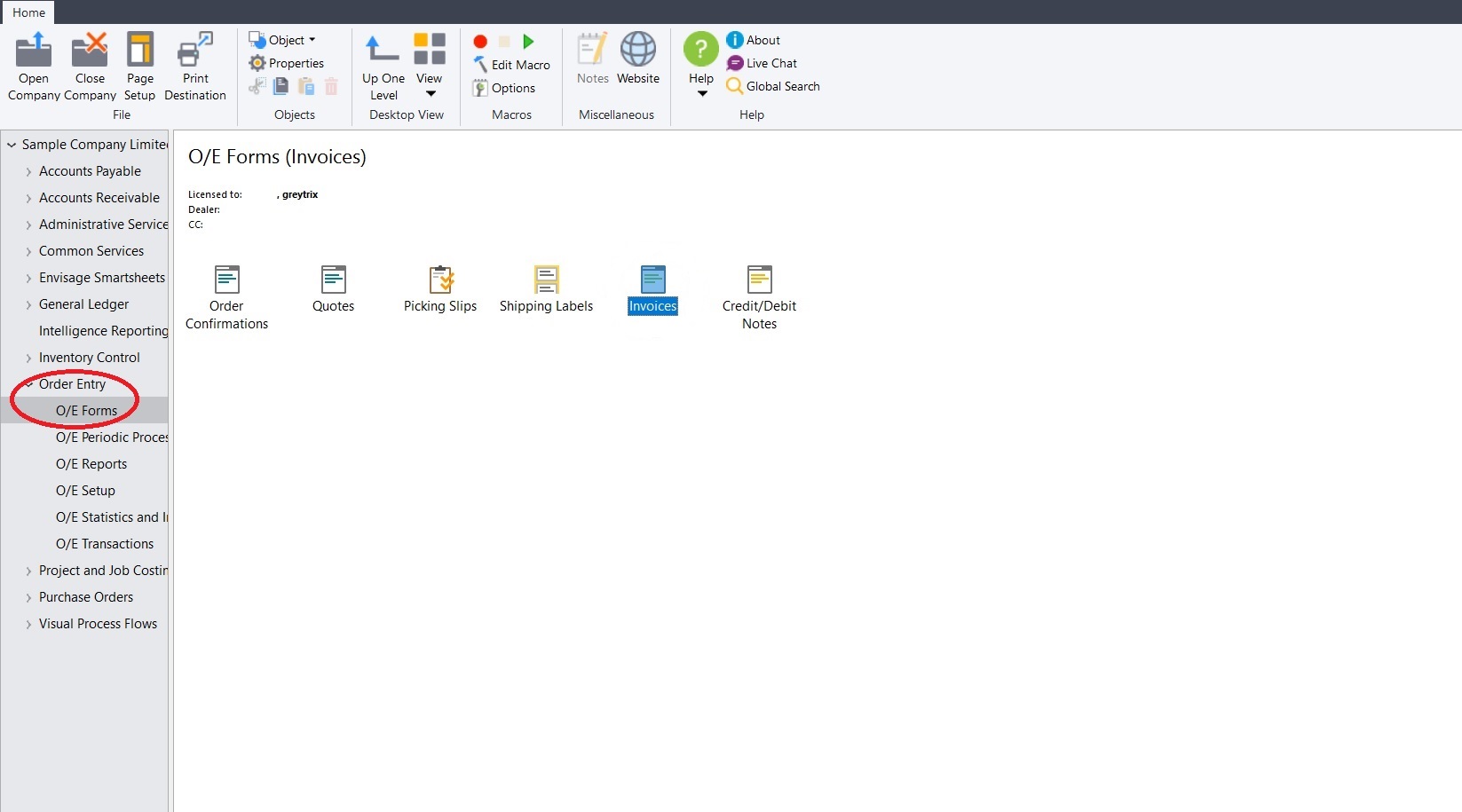
Task: Expand the Accounts Payable tree node
Action: click(x=28, y=172)
